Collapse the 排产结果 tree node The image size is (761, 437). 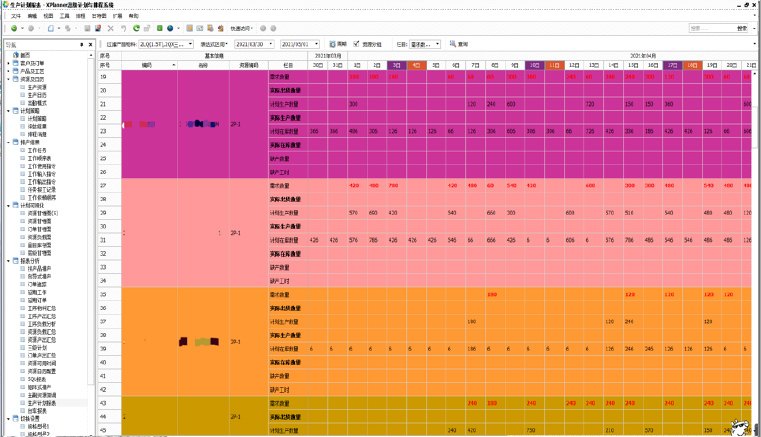pyautogui.click(x=8, y=142)
